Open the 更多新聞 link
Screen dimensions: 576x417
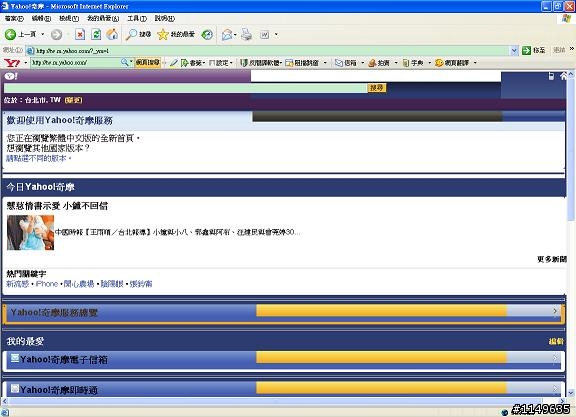[552, 259]
